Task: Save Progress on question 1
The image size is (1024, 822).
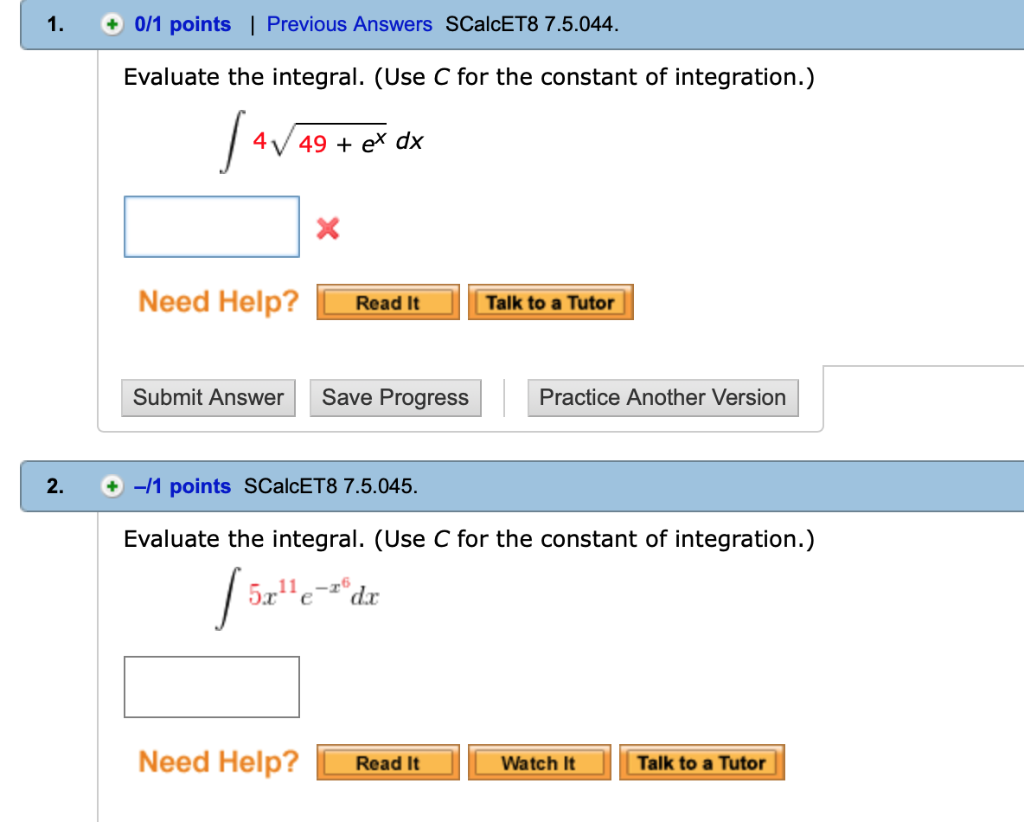Action: (395, 397)
